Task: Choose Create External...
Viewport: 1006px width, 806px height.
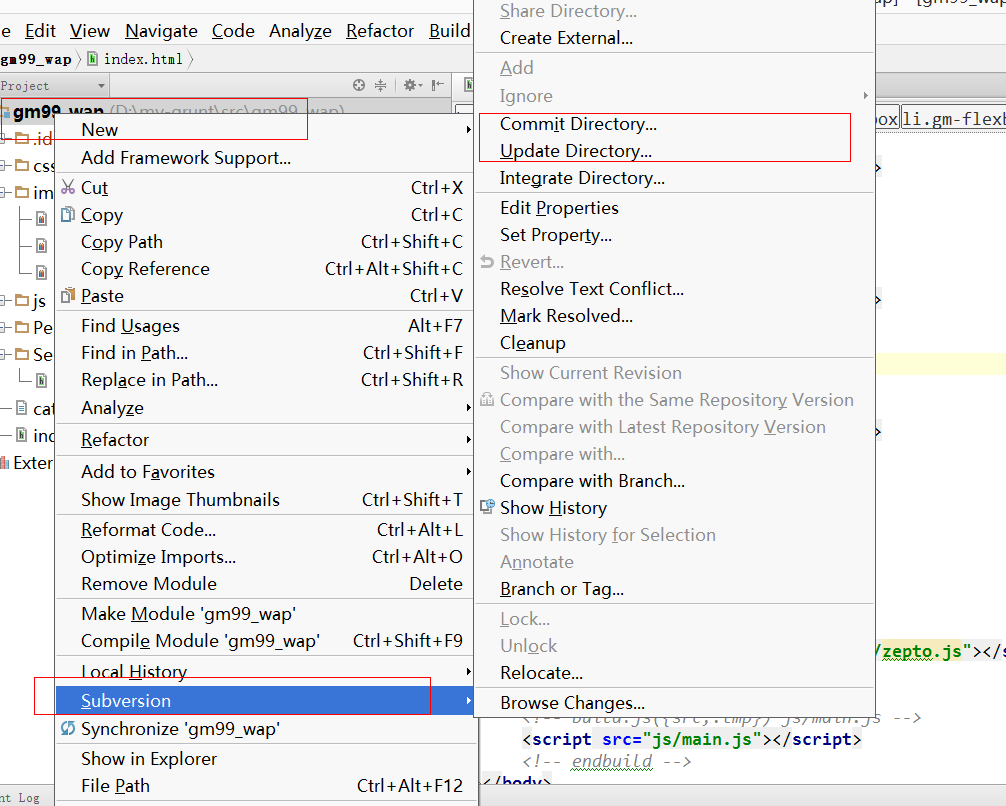Action: pyautogui.click(x=675, y=38)
